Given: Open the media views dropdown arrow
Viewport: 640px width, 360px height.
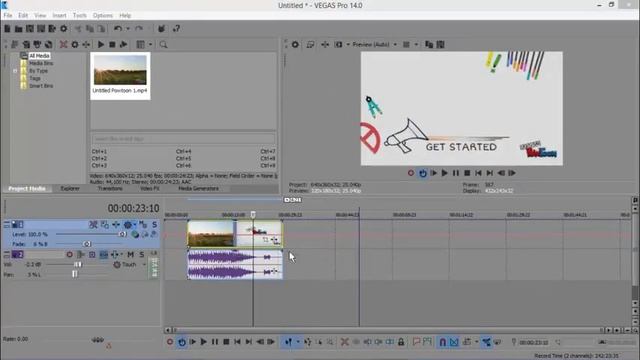Looking at the screenshot, I should coord(150,44).
